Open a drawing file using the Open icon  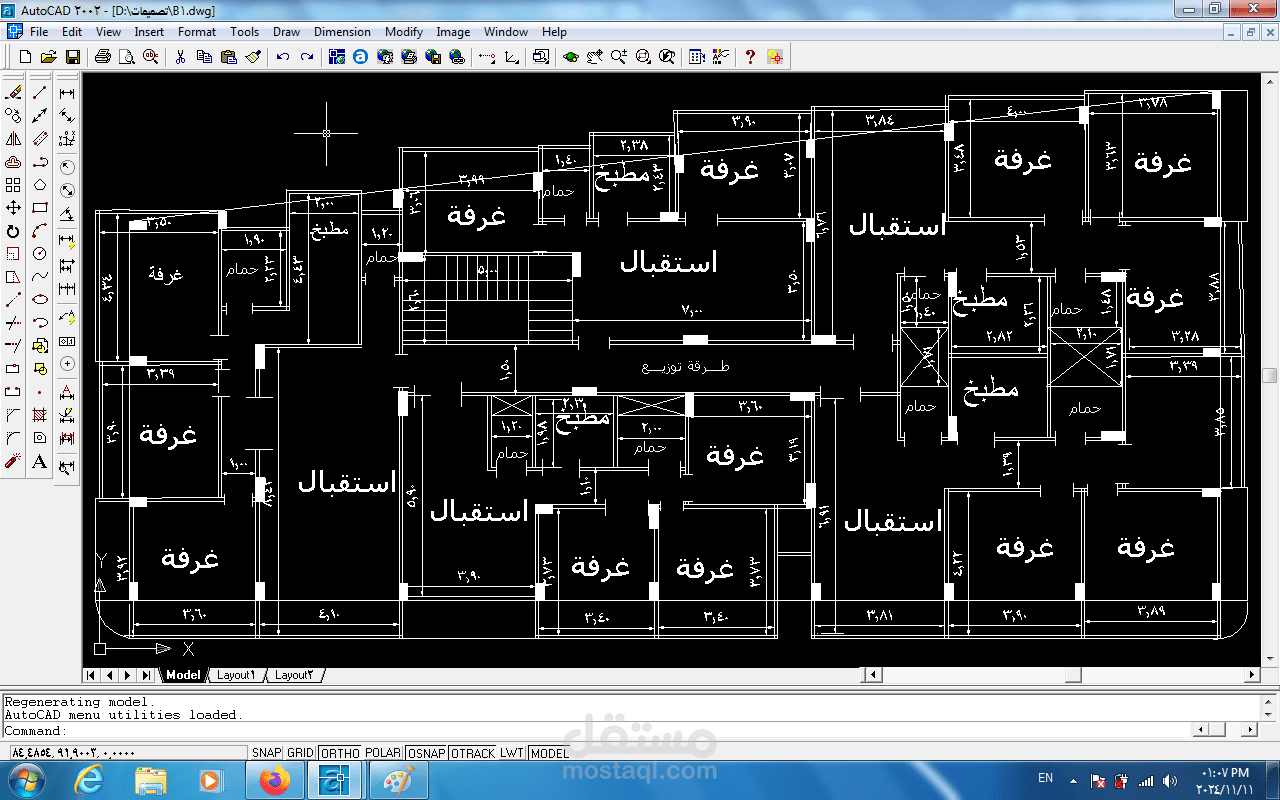[48, 57]
